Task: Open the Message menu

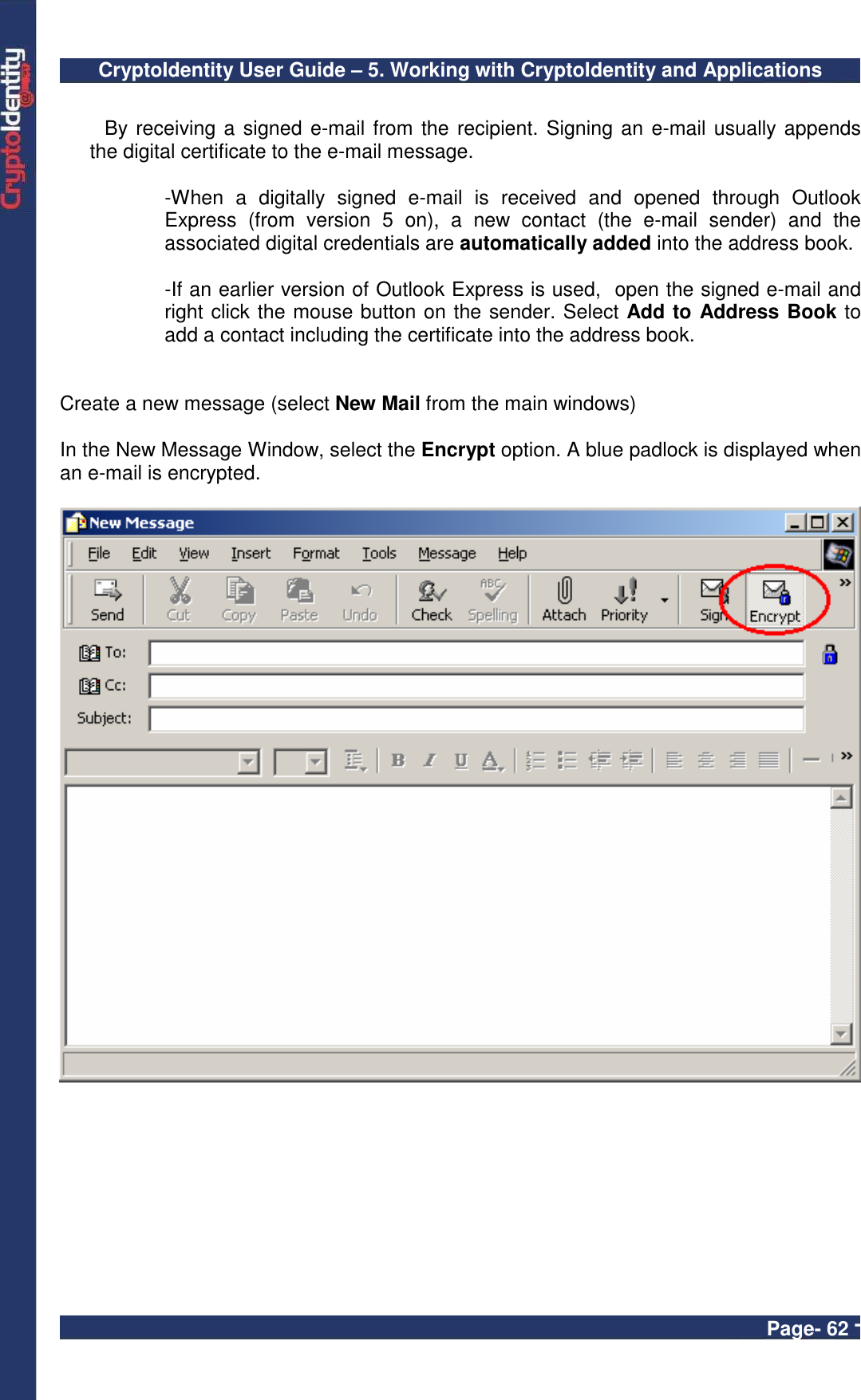Action: 447,553
